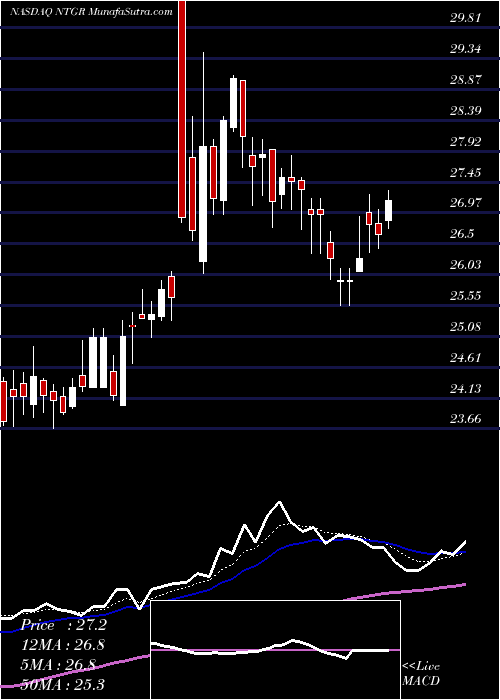Click the 27.45 price axis label
Screen dimensions: 500x700
(x=466, y=173)
